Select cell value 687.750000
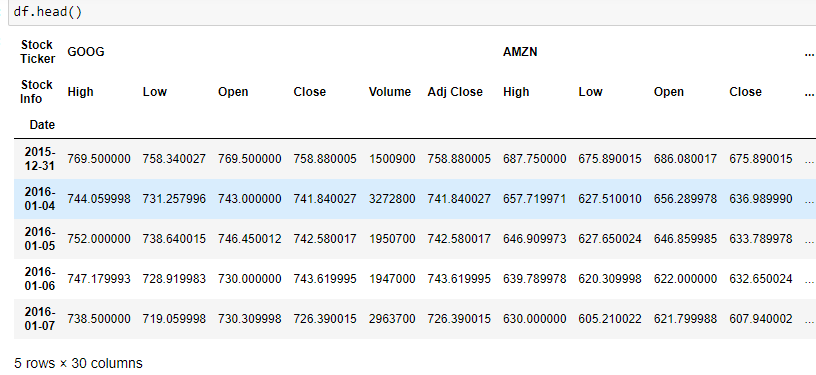The image size is (816, 375). [x=534, y=159]
